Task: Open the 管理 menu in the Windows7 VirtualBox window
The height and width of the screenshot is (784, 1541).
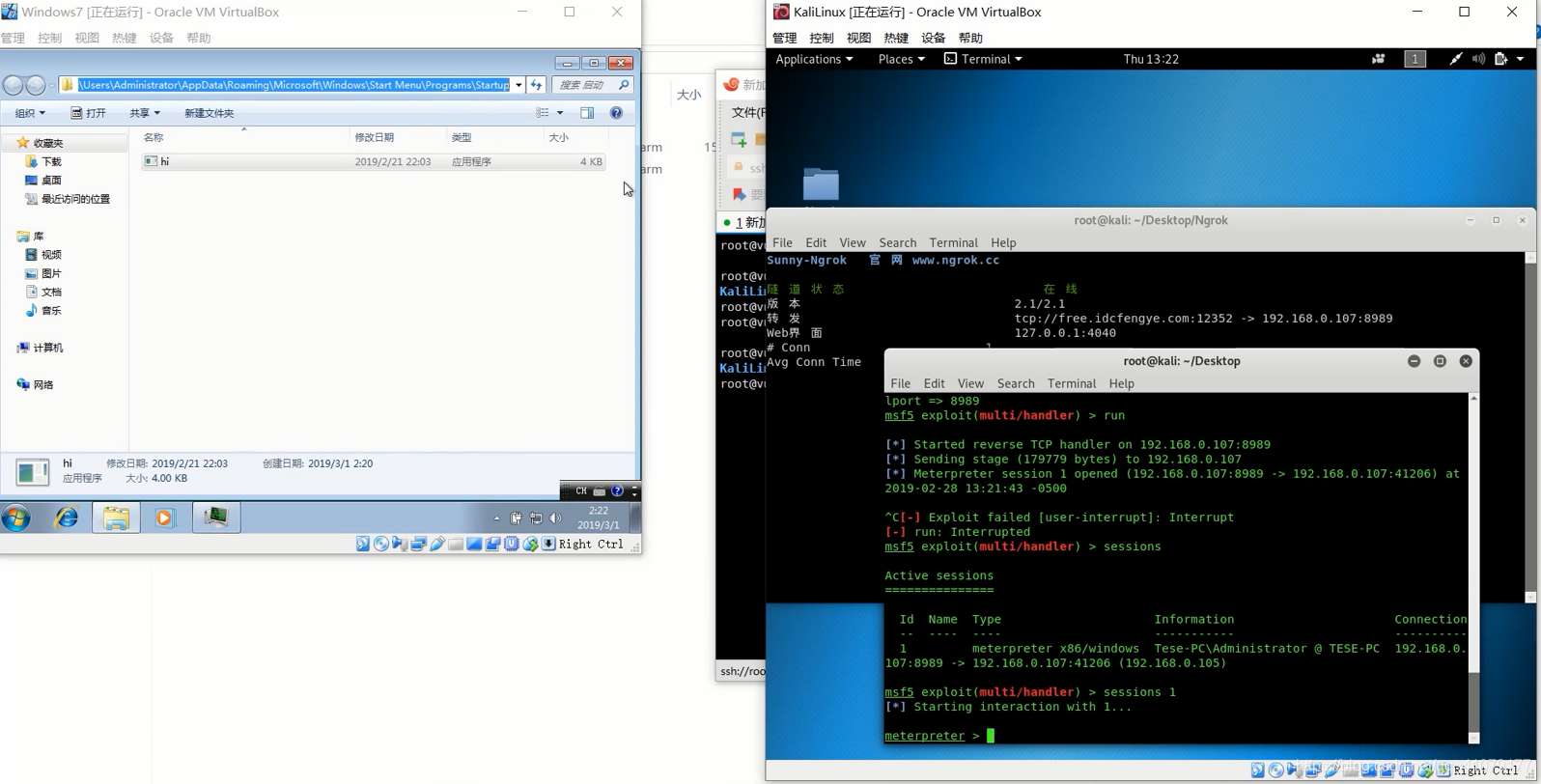Action: pos(13,38)
